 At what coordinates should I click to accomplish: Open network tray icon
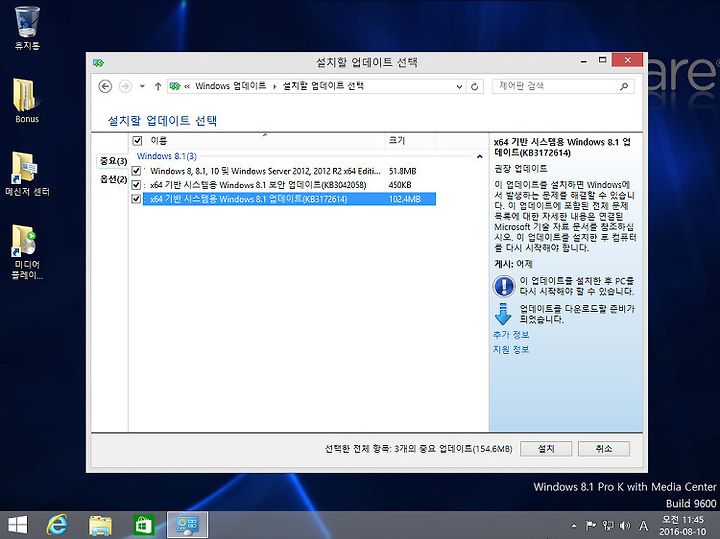(x=608, y=525)
